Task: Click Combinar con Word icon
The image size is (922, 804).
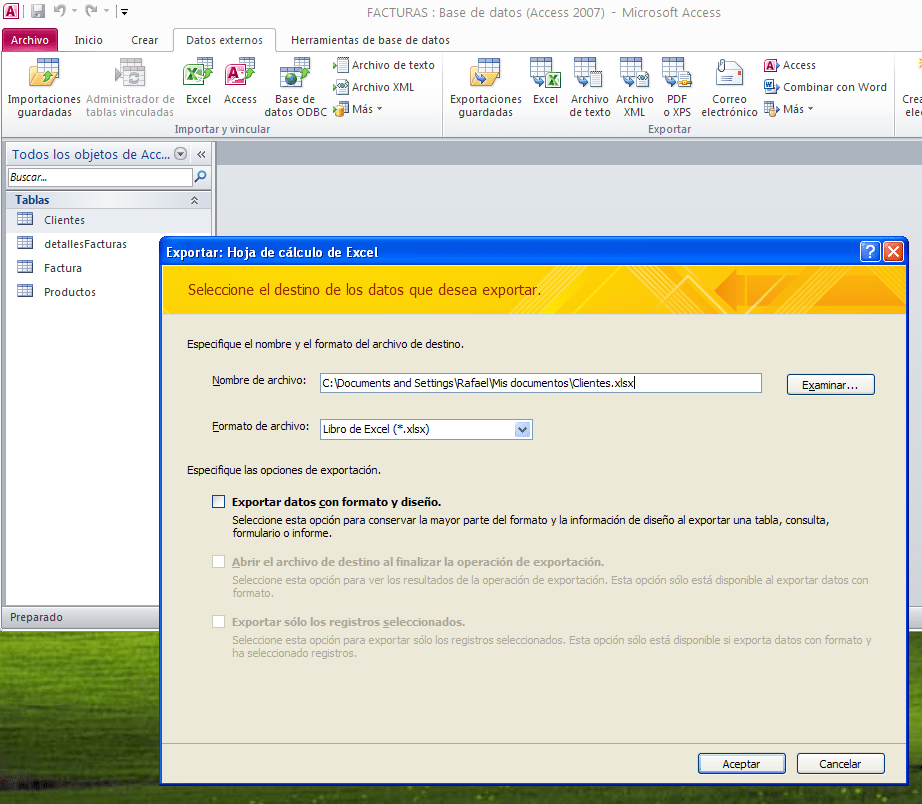Action: pyautogui.click(x=825, y=87)
